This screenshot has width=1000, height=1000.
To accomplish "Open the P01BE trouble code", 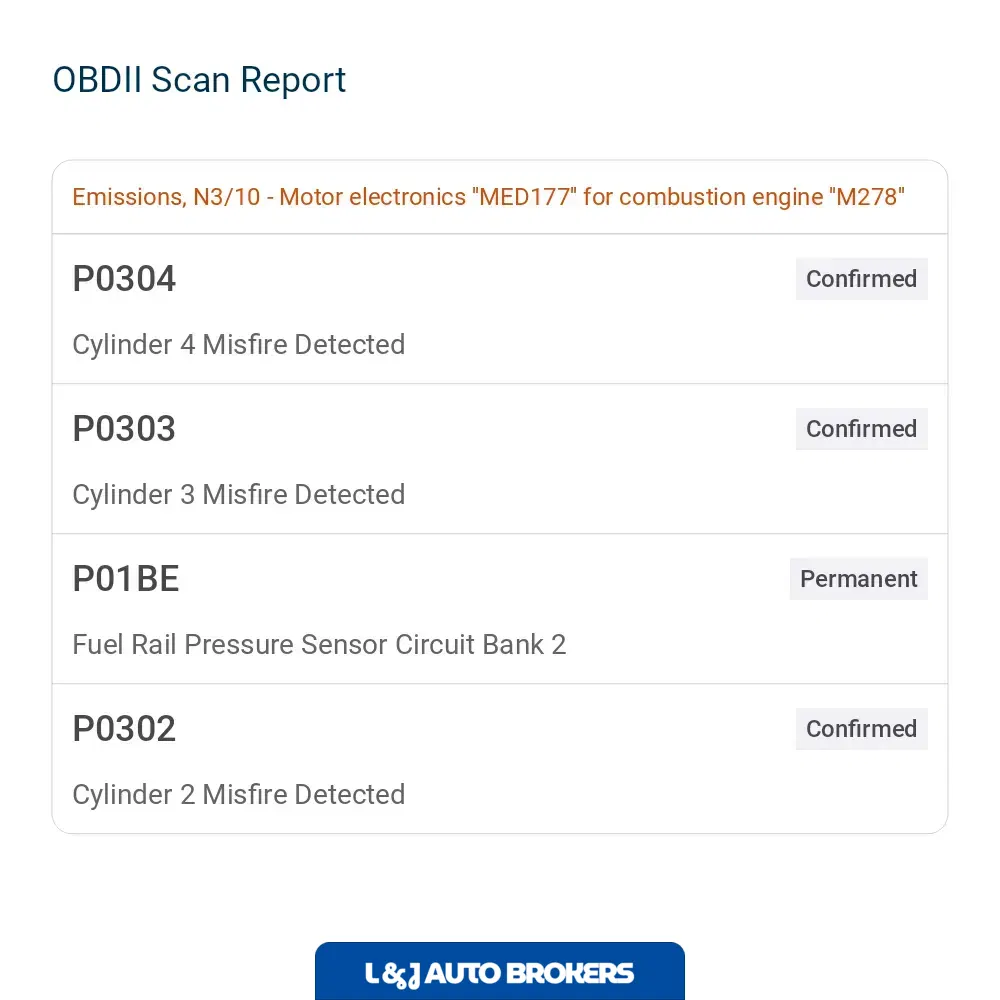I will coord(126,578).
